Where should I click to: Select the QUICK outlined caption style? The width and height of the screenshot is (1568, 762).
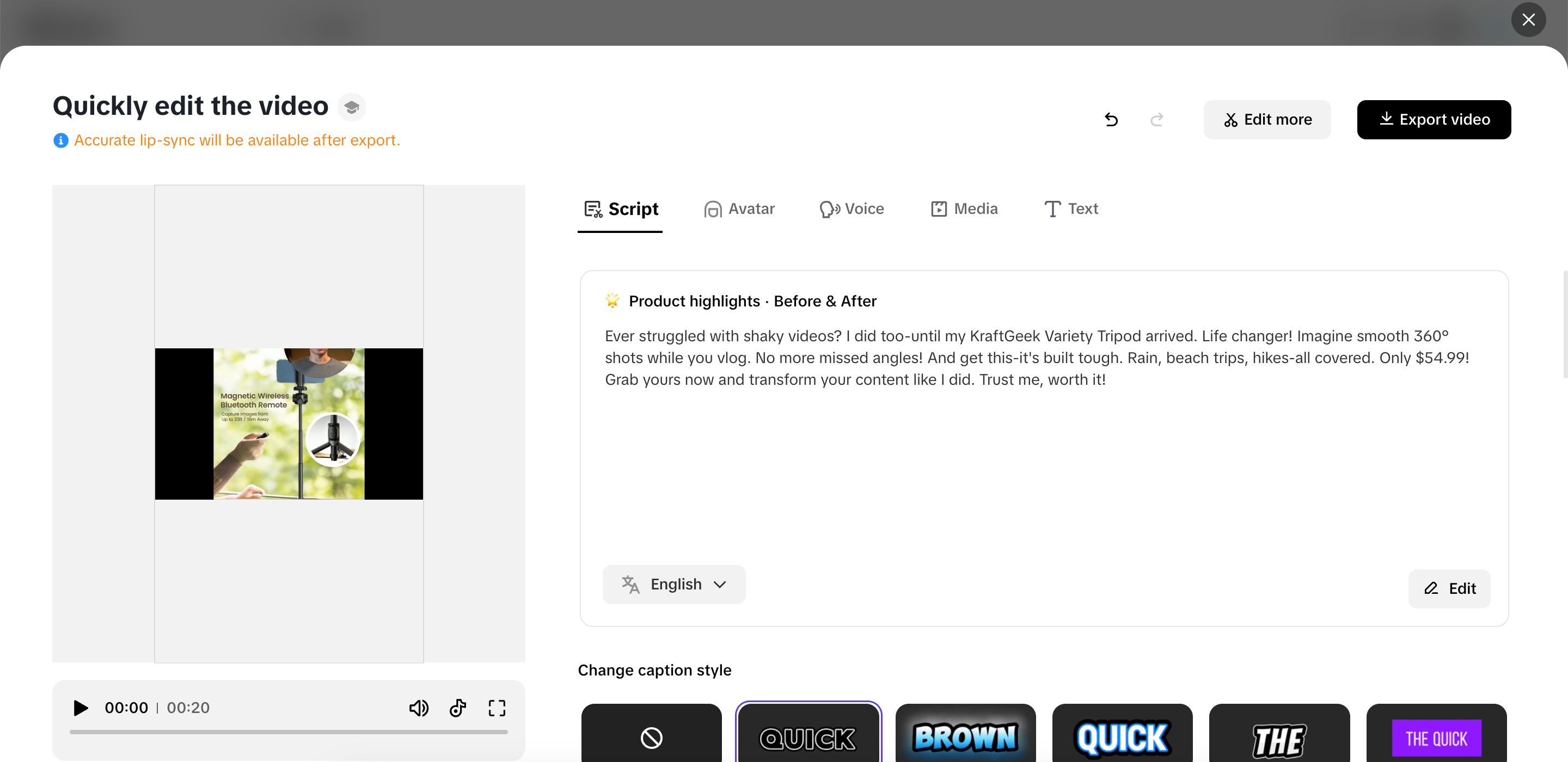(808, 738)
